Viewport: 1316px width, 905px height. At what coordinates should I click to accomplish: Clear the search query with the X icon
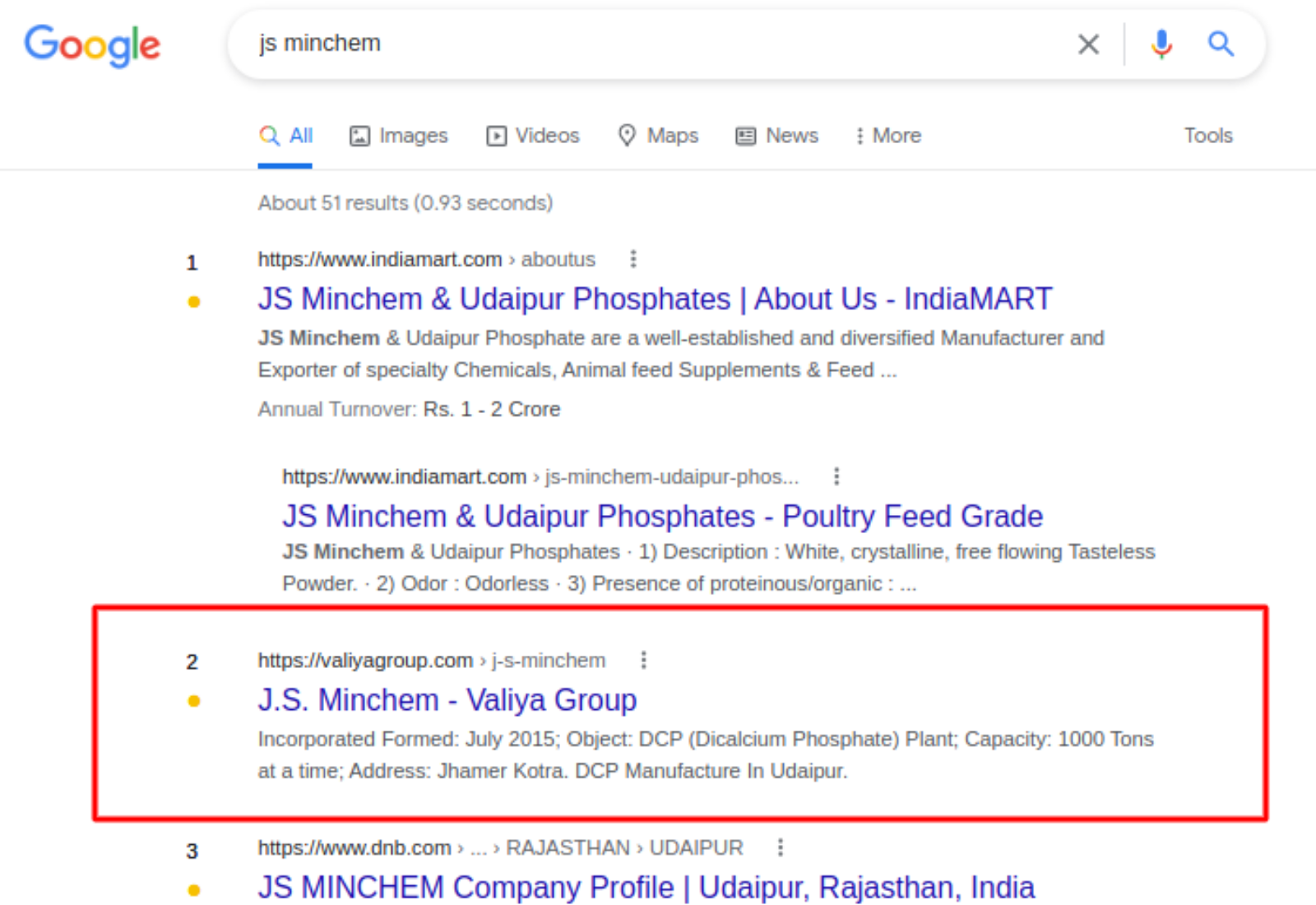(x=1089, y=44)
